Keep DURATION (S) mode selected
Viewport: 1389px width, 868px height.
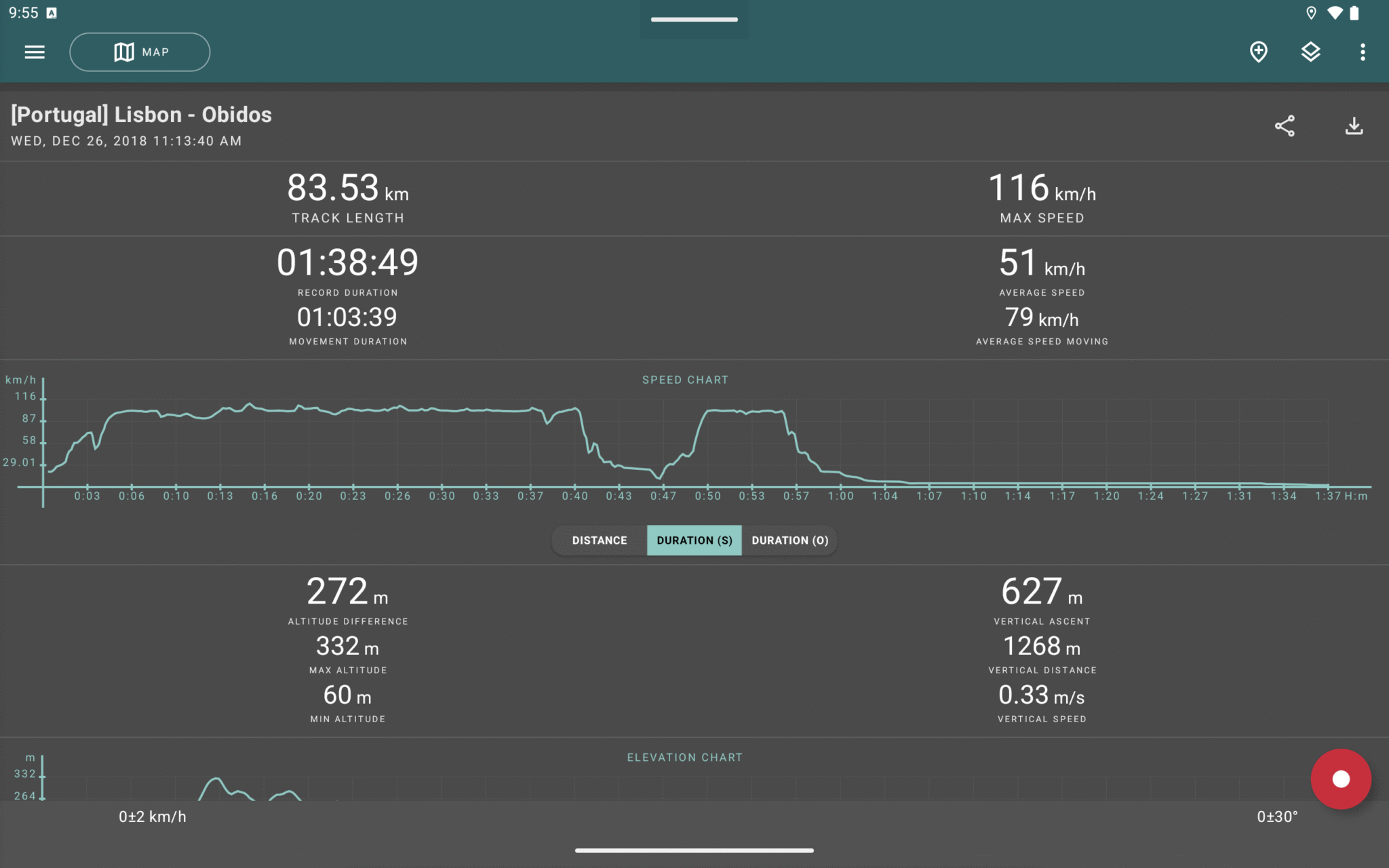pos(694,540)
